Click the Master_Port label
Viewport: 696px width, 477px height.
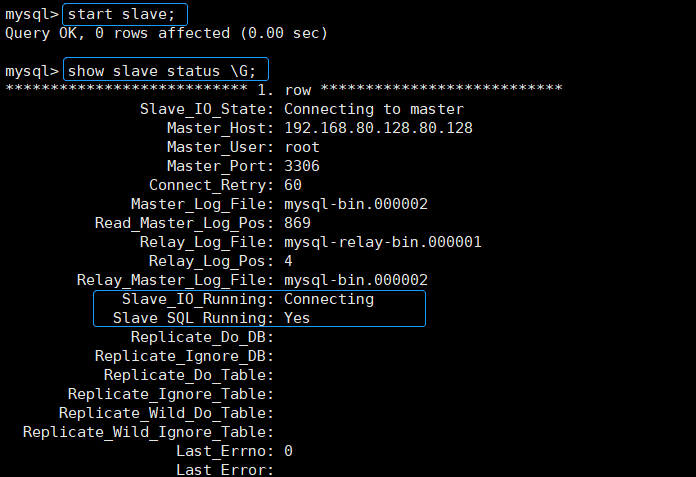(220, 166)
